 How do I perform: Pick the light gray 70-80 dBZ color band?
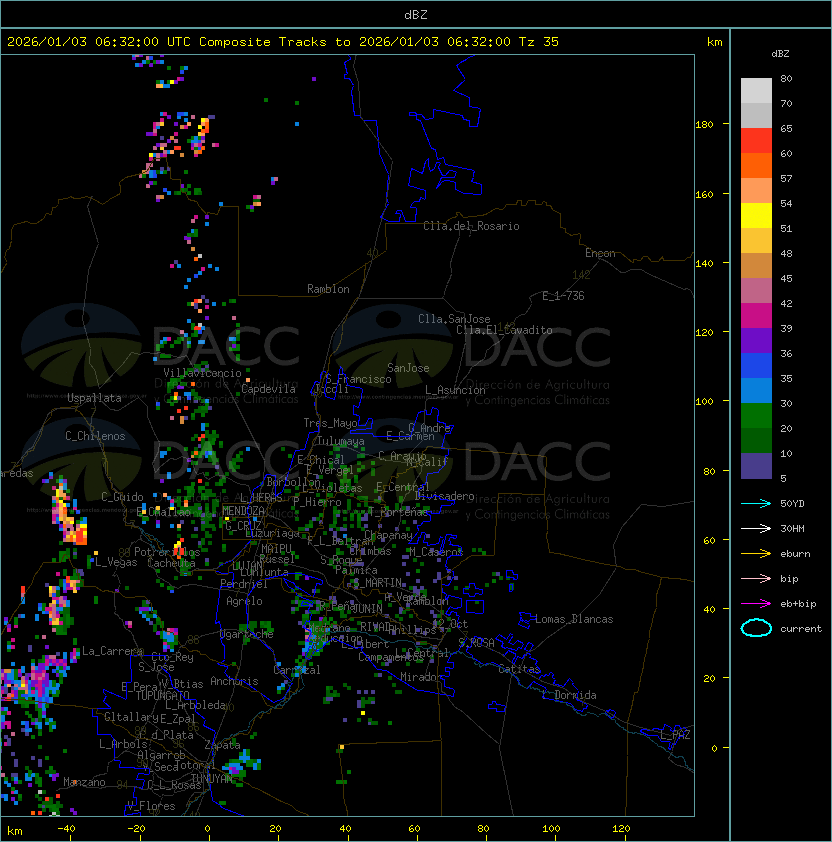pyautogui.click(x=756, y=91)
